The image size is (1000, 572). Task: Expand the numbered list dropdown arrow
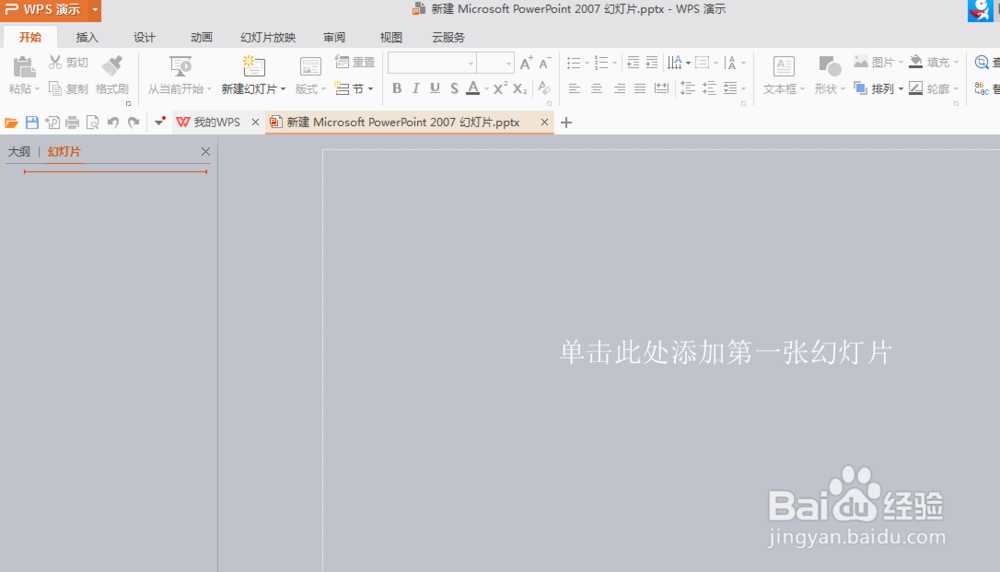[x=615, y=62]
